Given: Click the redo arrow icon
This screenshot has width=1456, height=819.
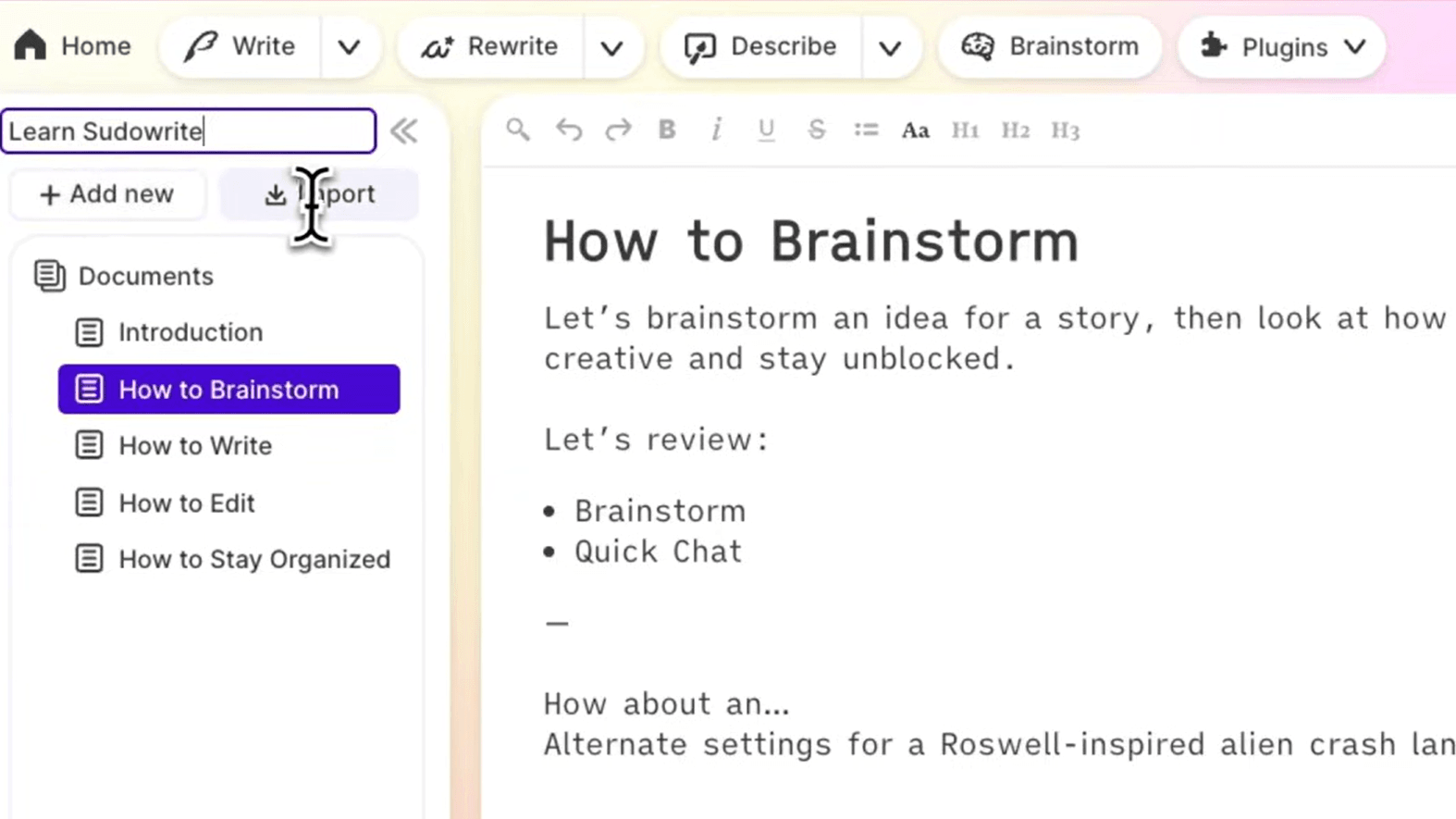Looking at the screenshot, I should [618, 130].
